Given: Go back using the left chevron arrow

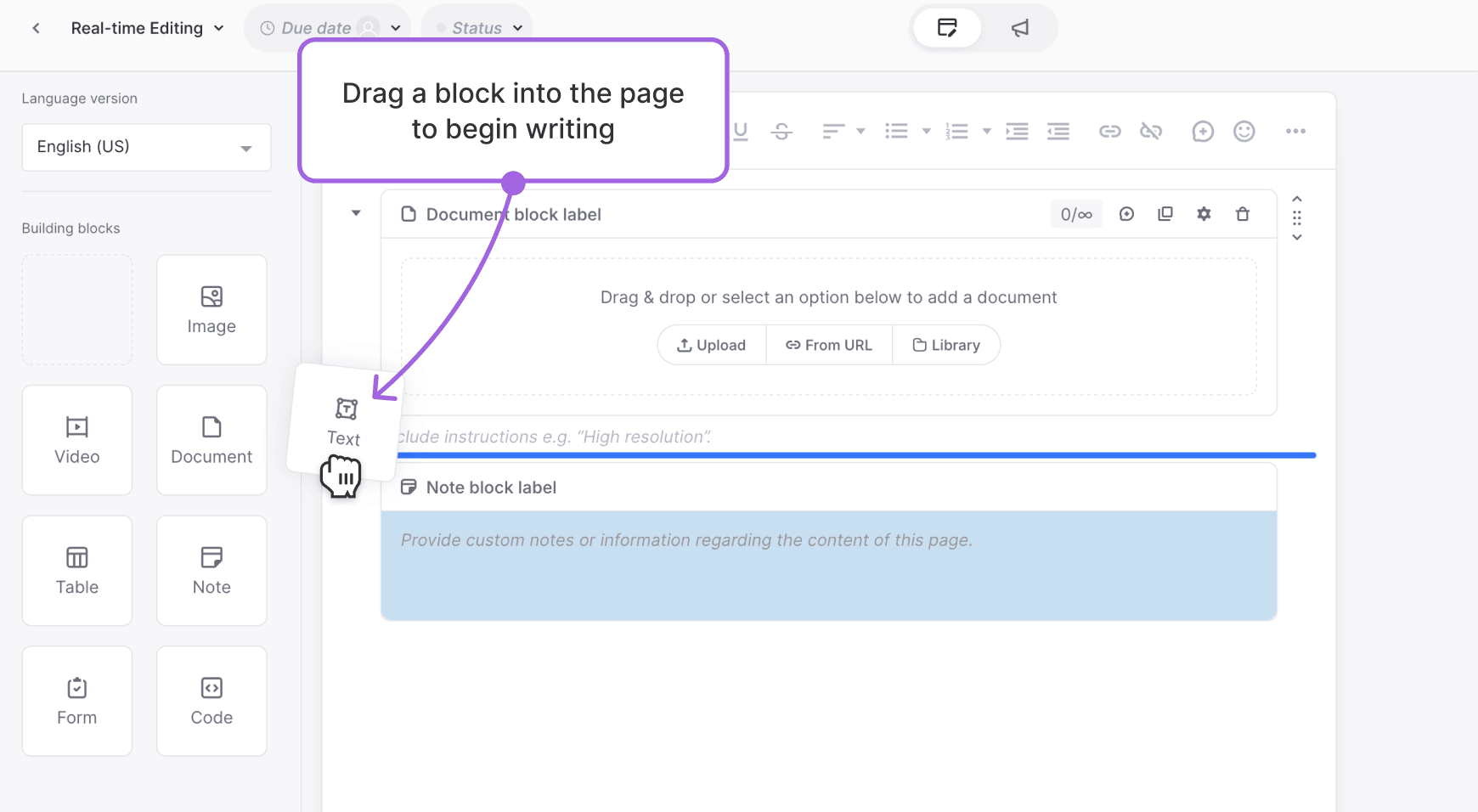Looking at the screenshot, I should coord(36,28).
